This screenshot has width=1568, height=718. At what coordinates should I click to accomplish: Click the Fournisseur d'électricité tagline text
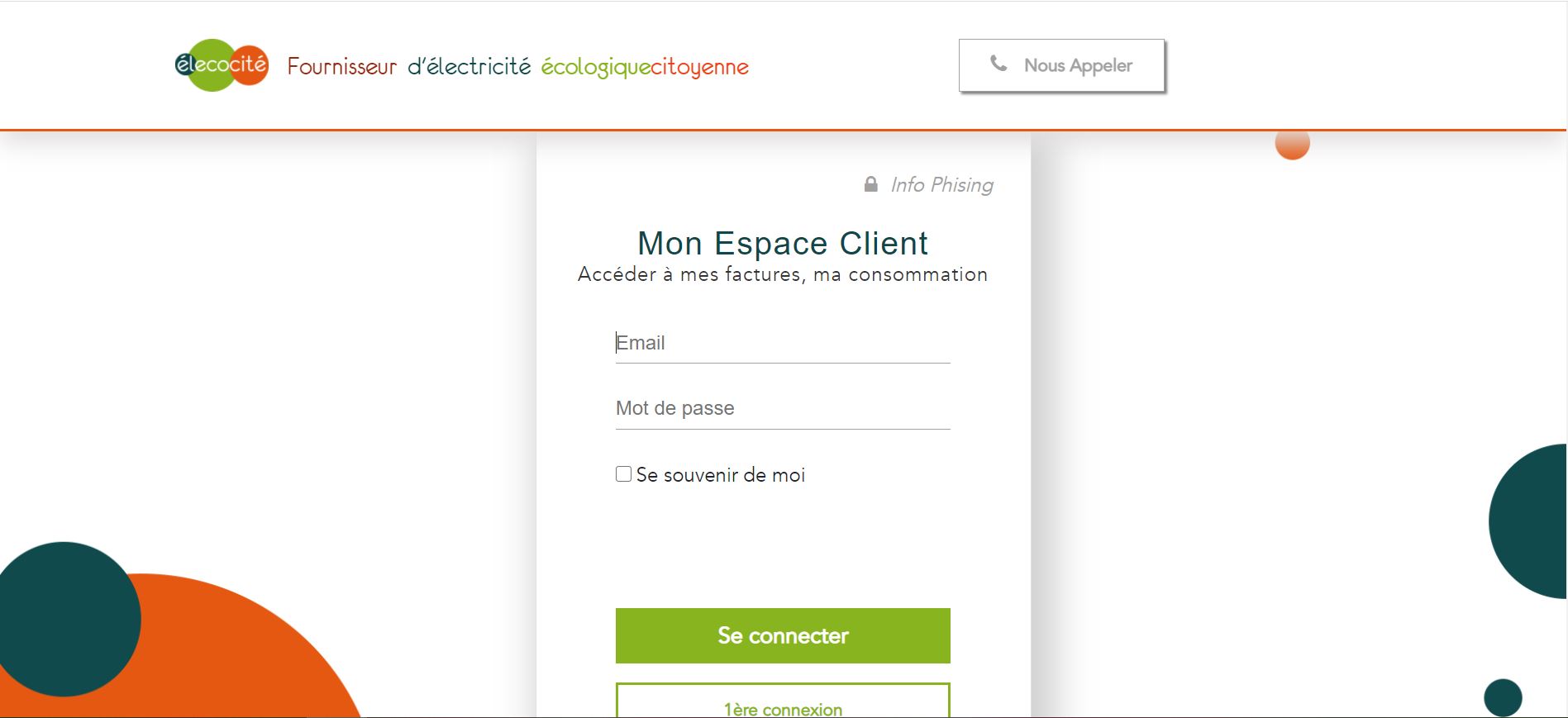pos(409,66)
